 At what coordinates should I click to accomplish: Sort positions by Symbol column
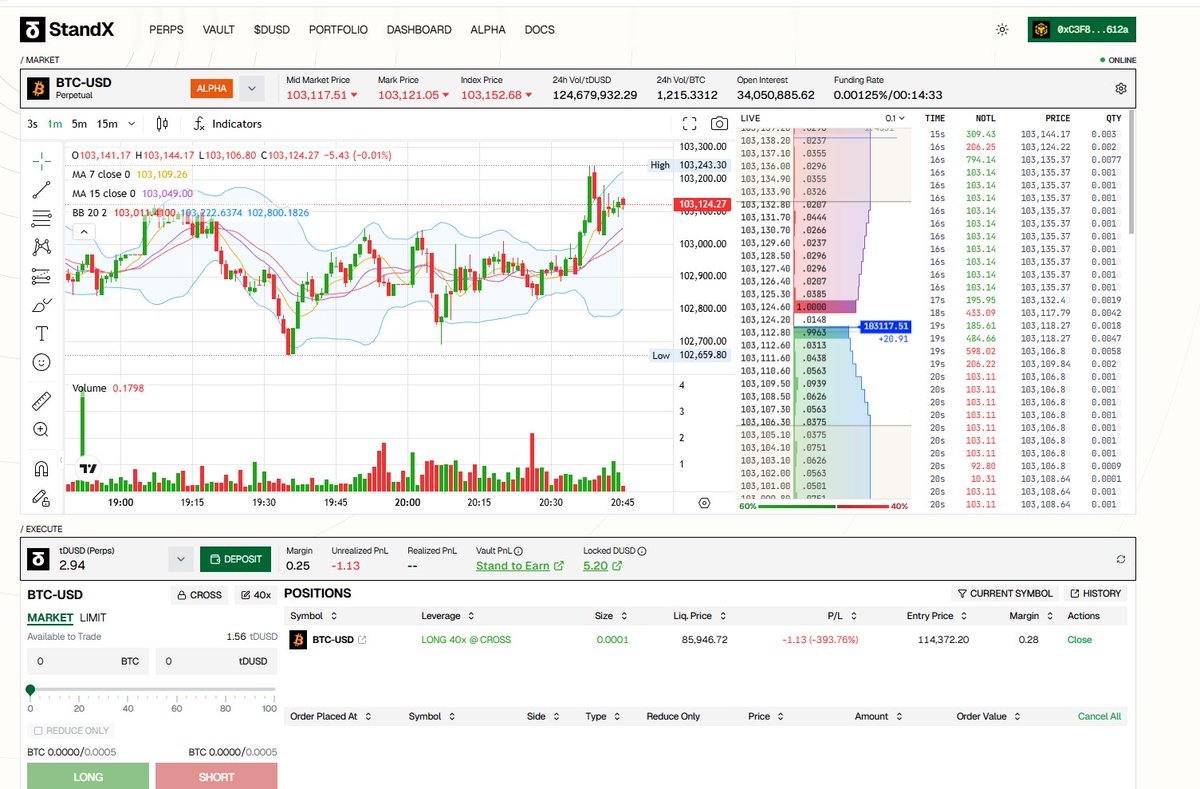[x=314, y=616]
